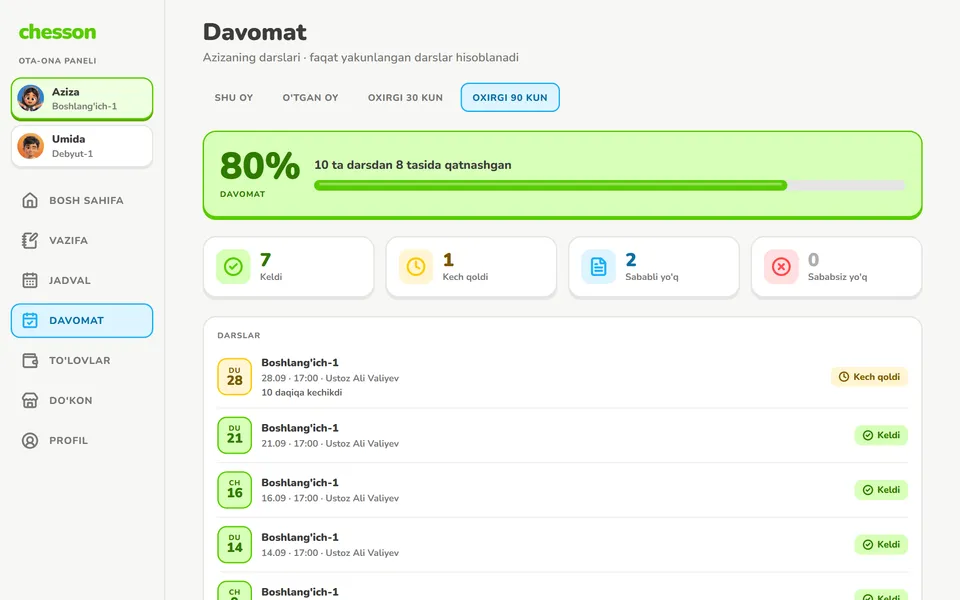Screen dimensions: 960x600
Task: Go to Bosh Sahifa in sidebar
Action: click(x=86, y=200)
